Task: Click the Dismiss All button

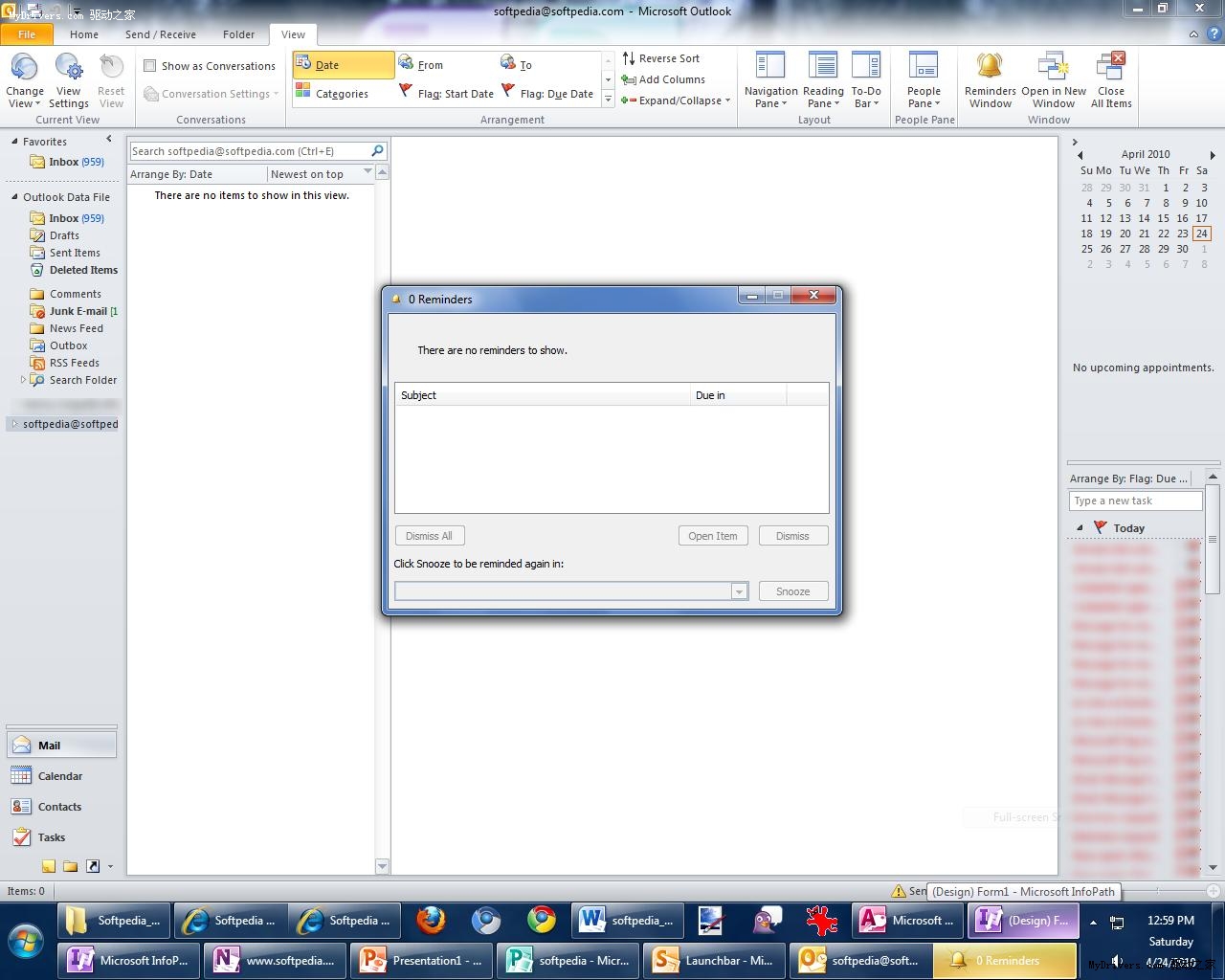Action: 429,536
